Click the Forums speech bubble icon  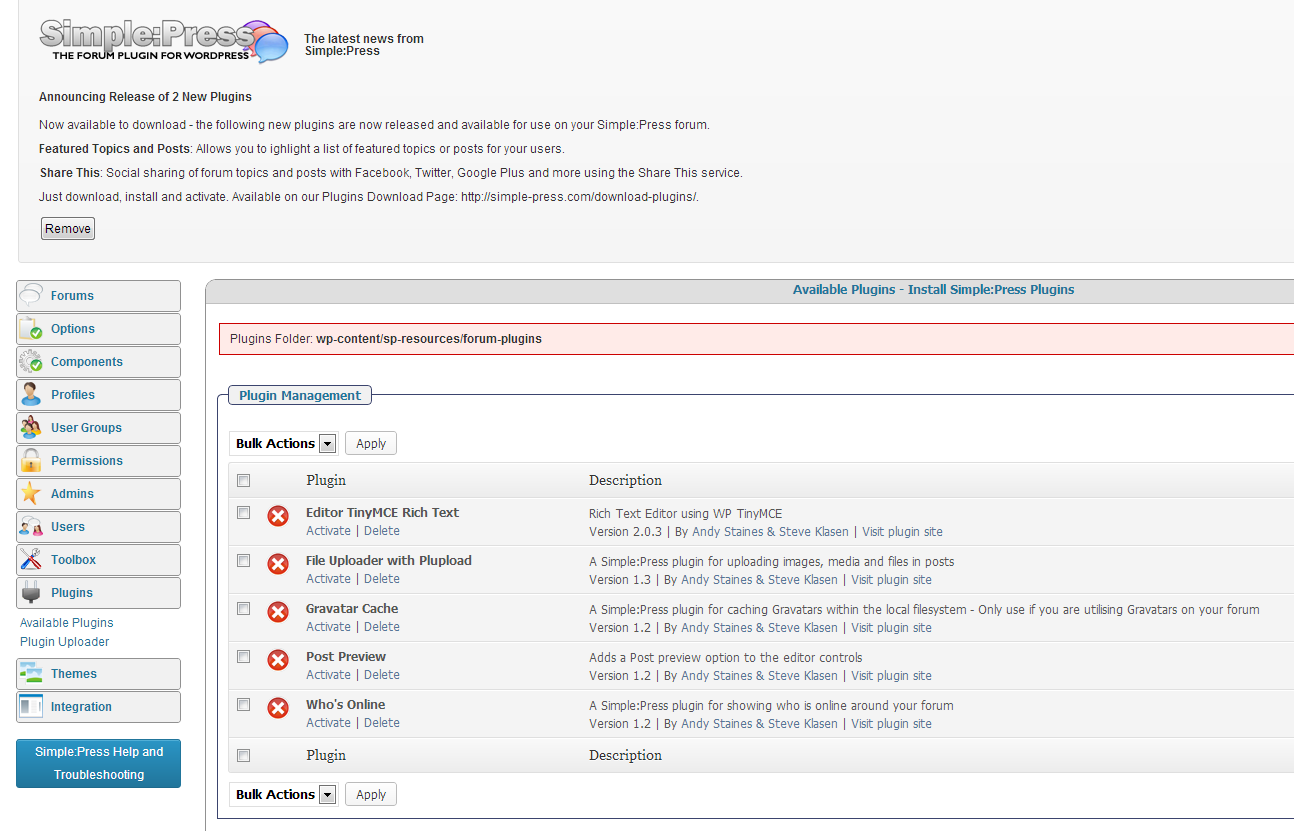(31, 295)
